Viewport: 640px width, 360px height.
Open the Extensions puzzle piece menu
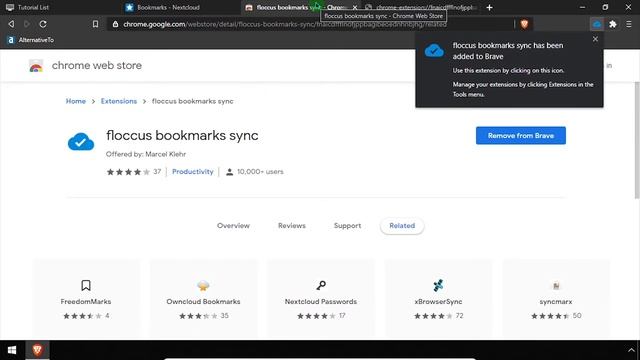point(613,24)
